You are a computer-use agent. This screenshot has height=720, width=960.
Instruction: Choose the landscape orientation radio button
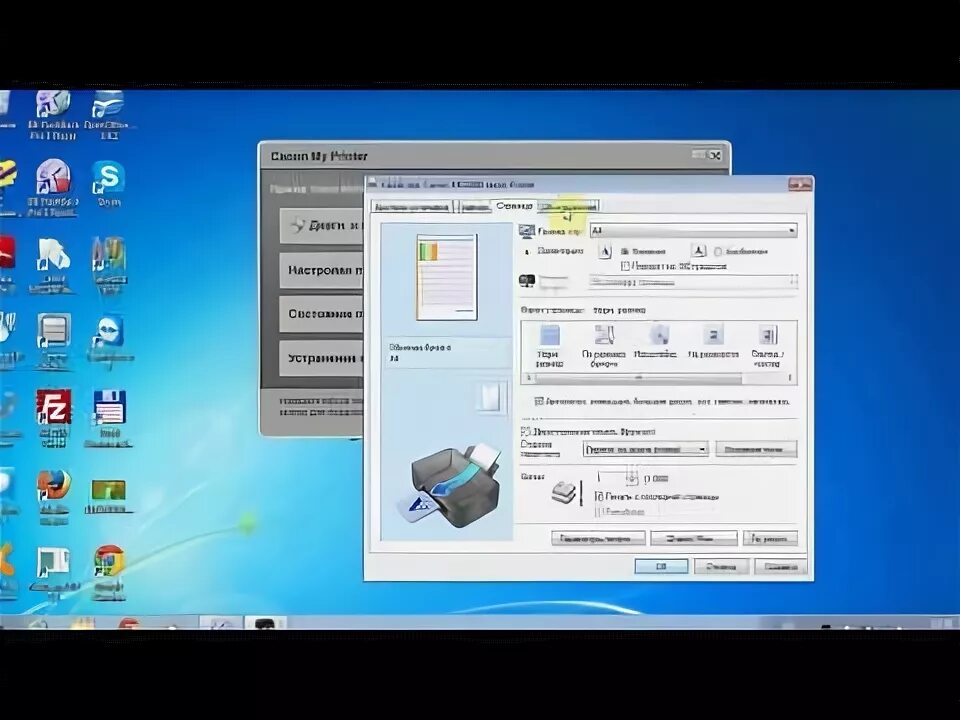tap(718, 251)
